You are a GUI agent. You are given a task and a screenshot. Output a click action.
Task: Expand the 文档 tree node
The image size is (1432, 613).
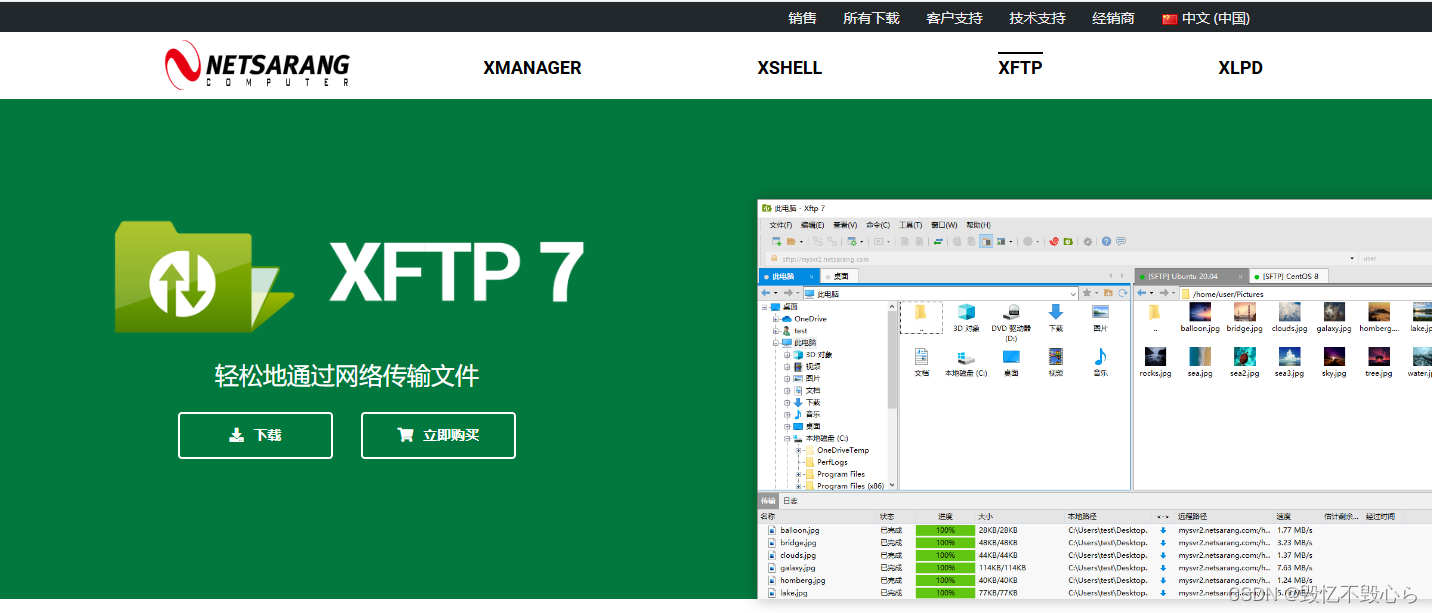787,391
